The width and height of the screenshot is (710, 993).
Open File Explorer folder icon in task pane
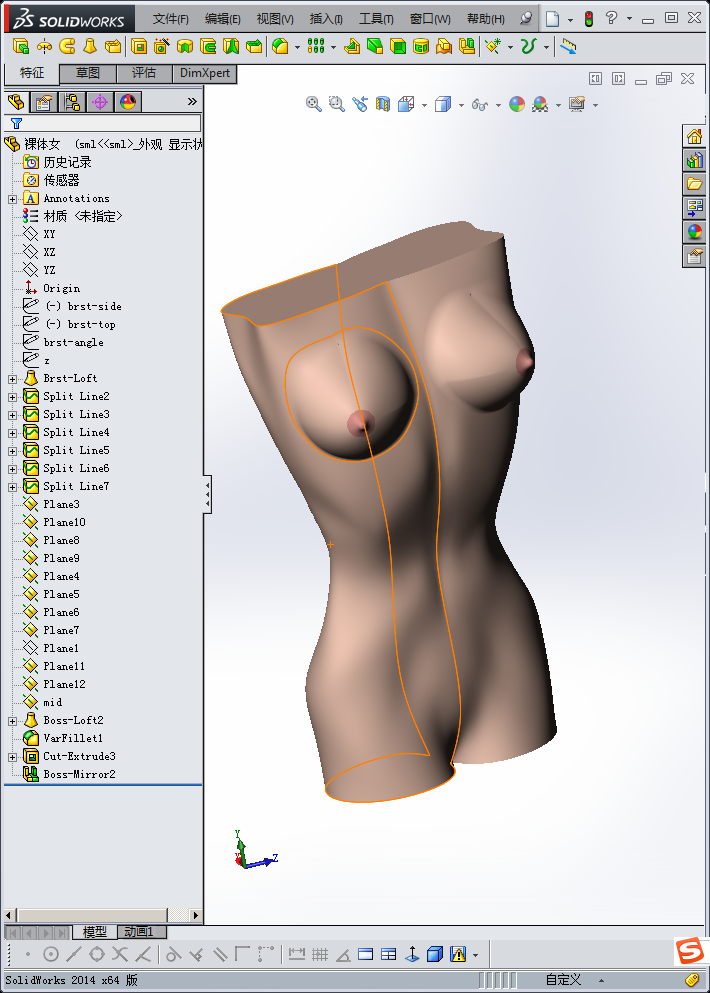tap(694, 184)
